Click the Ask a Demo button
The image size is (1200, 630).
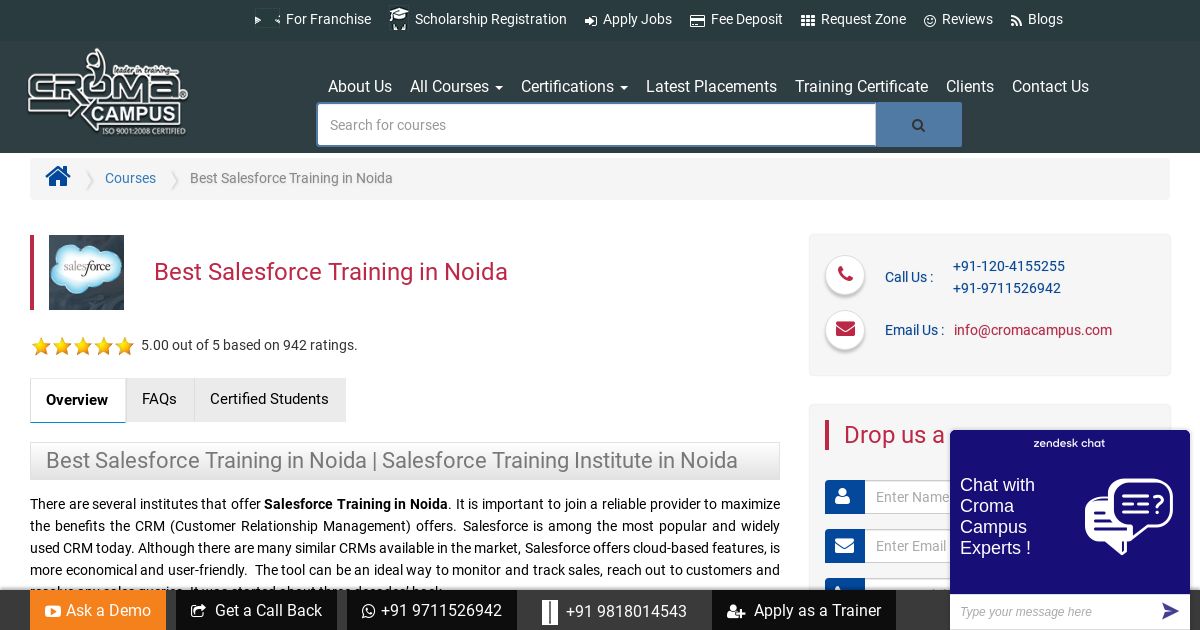coord(98,610)
